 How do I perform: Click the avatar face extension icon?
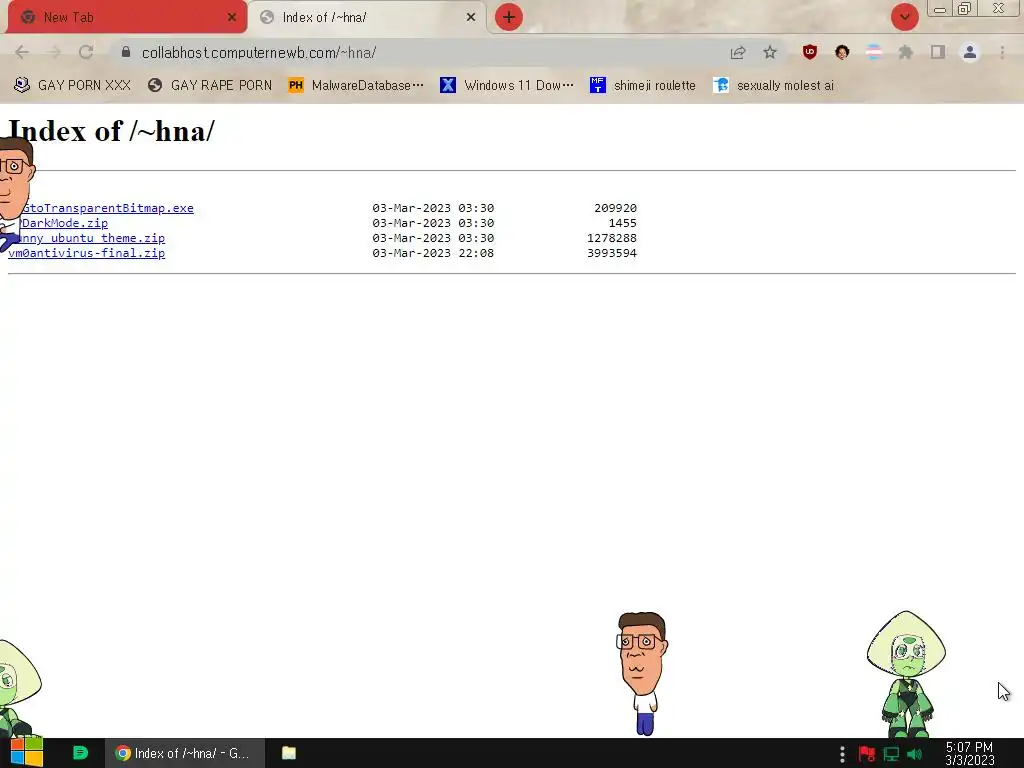click(x=842, y=52)
